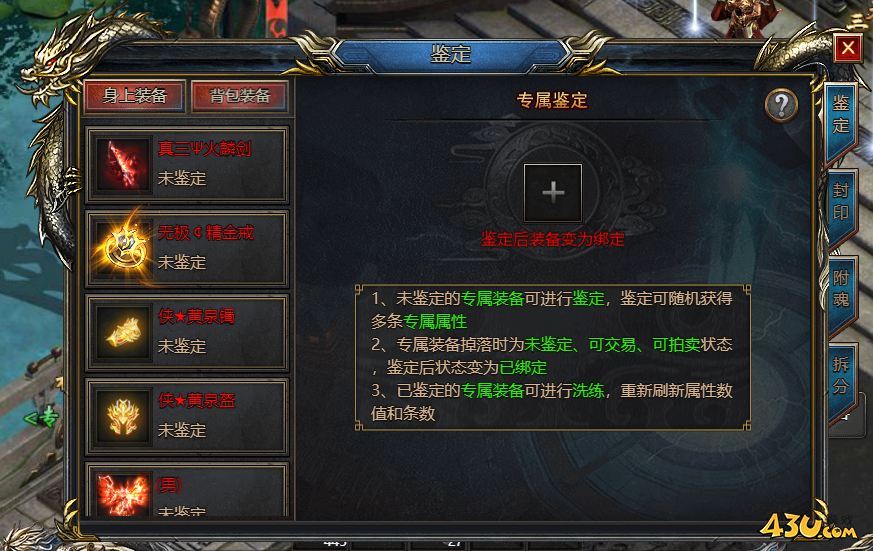The image size is (873, 551).
Task: Click the 专属鉴定 heading
Action: pos(552,101)
